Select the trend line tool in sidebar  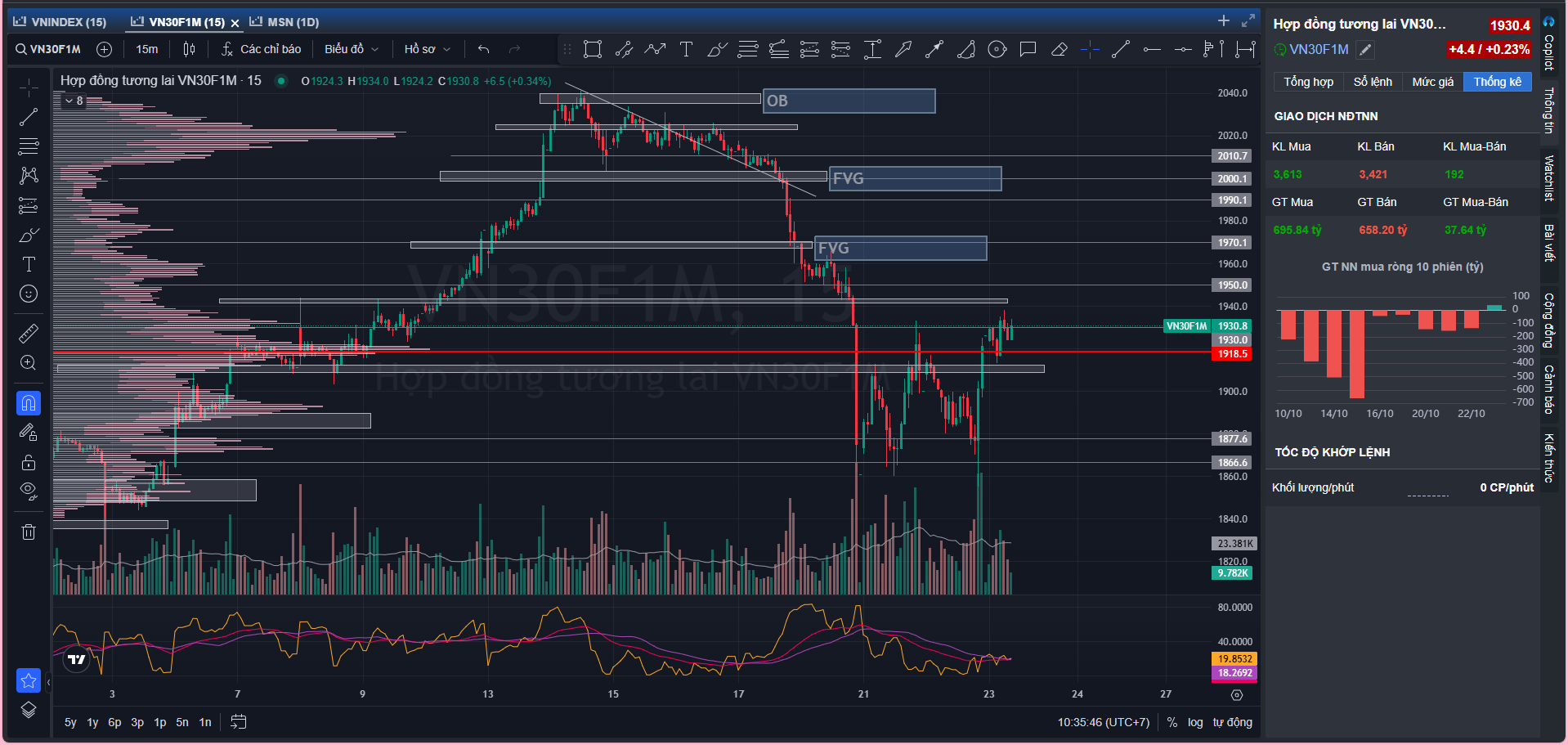pos(29,117)
